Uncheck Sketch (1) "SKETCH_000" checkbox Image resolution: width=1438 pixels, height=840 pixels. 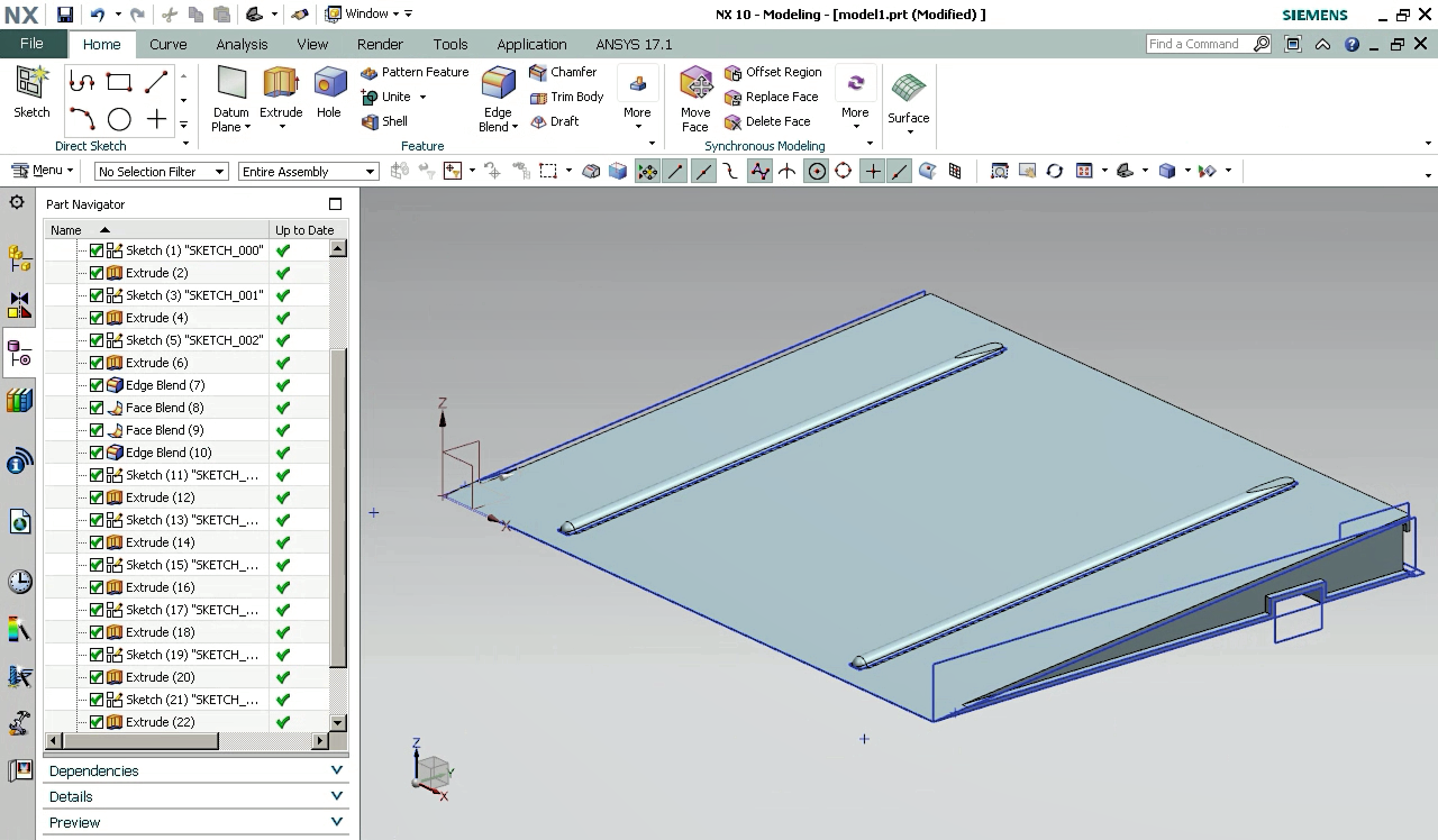(x=97, y=250)
